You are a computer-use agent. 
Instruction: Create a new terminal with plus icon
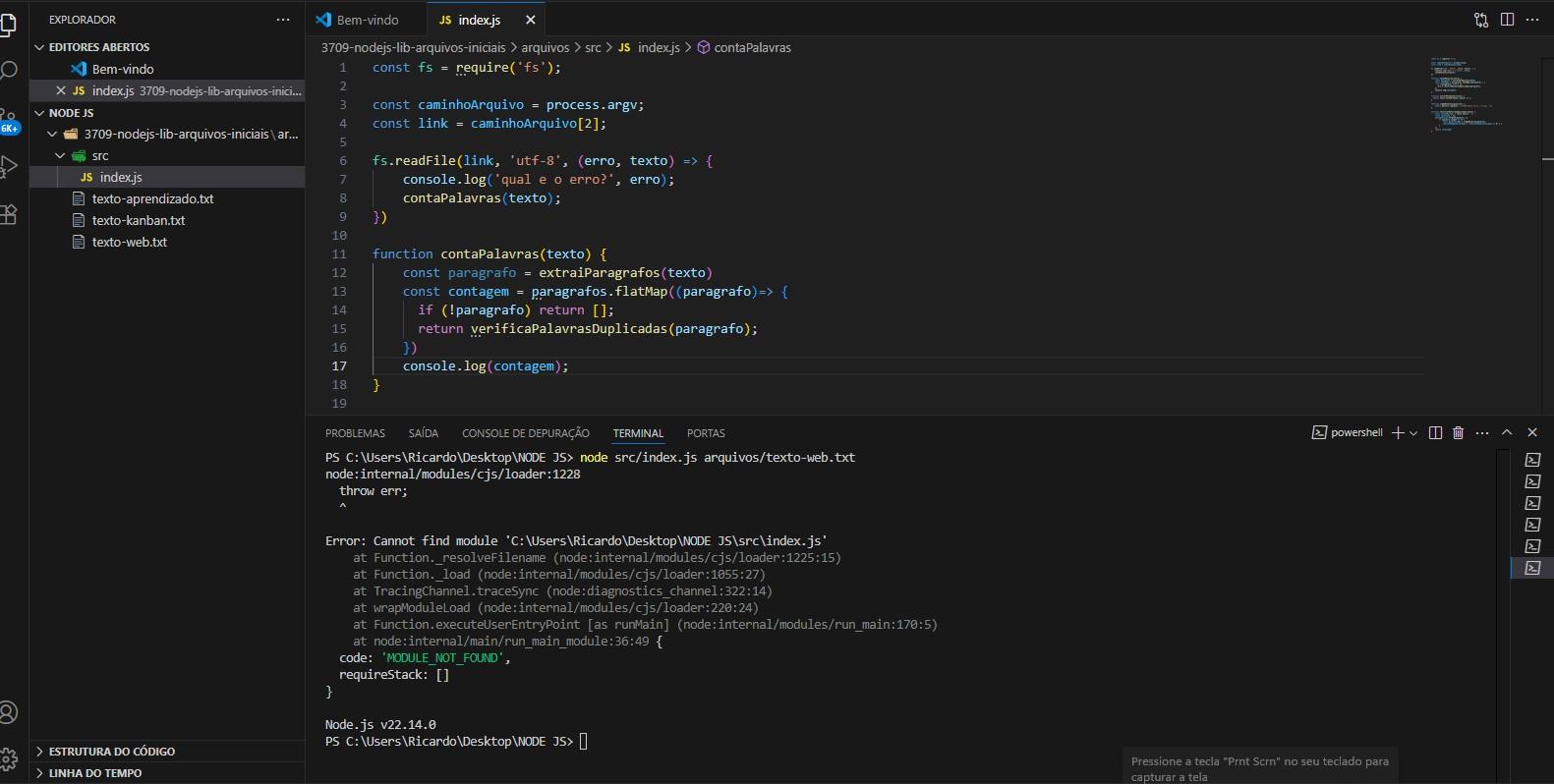point(1398,432)
